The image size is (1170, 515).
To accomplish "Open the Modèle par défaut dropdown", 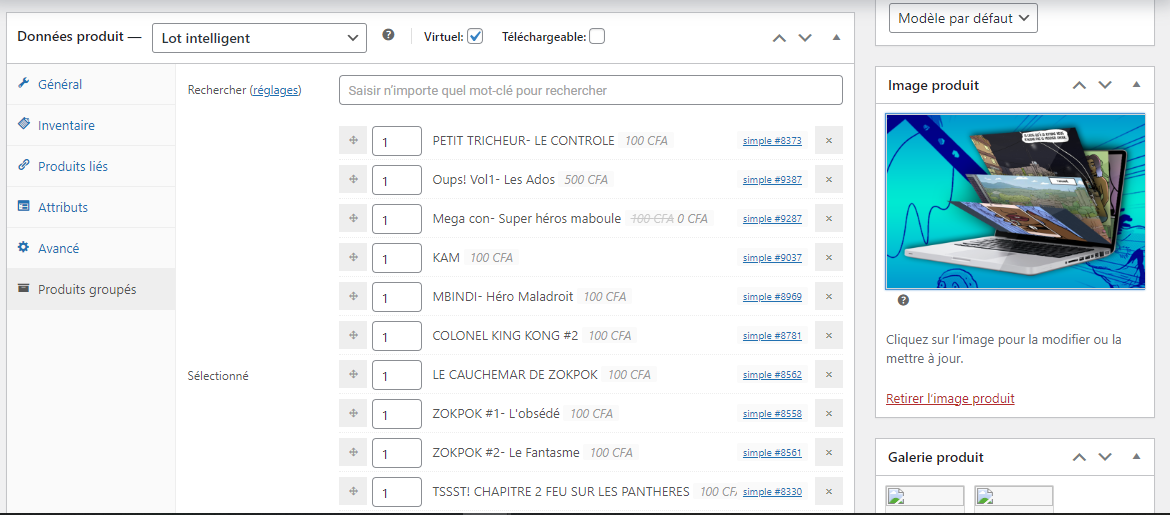I will point(963,18).
